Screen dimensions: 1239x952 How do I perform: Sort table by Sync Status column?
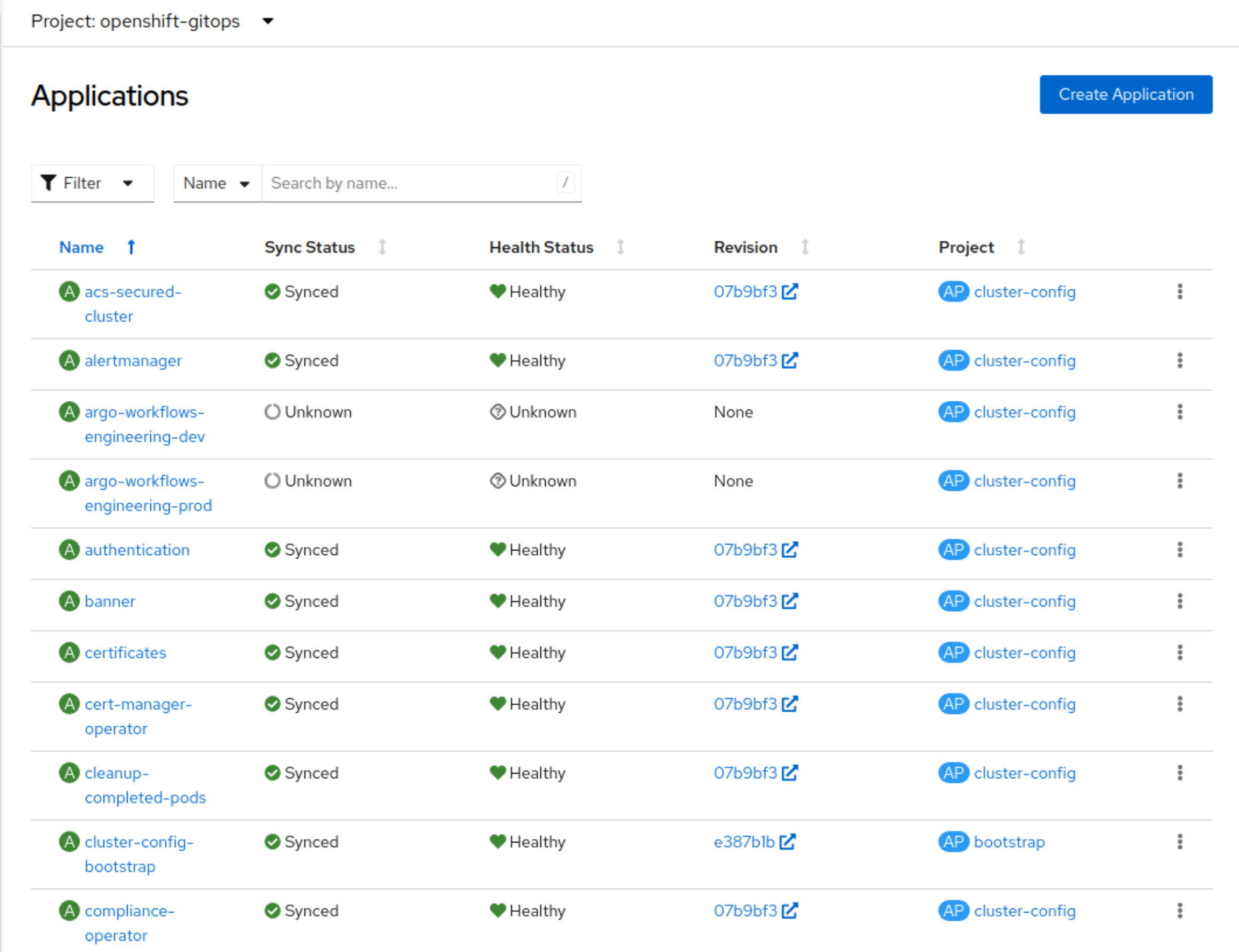tap(325, 247)
